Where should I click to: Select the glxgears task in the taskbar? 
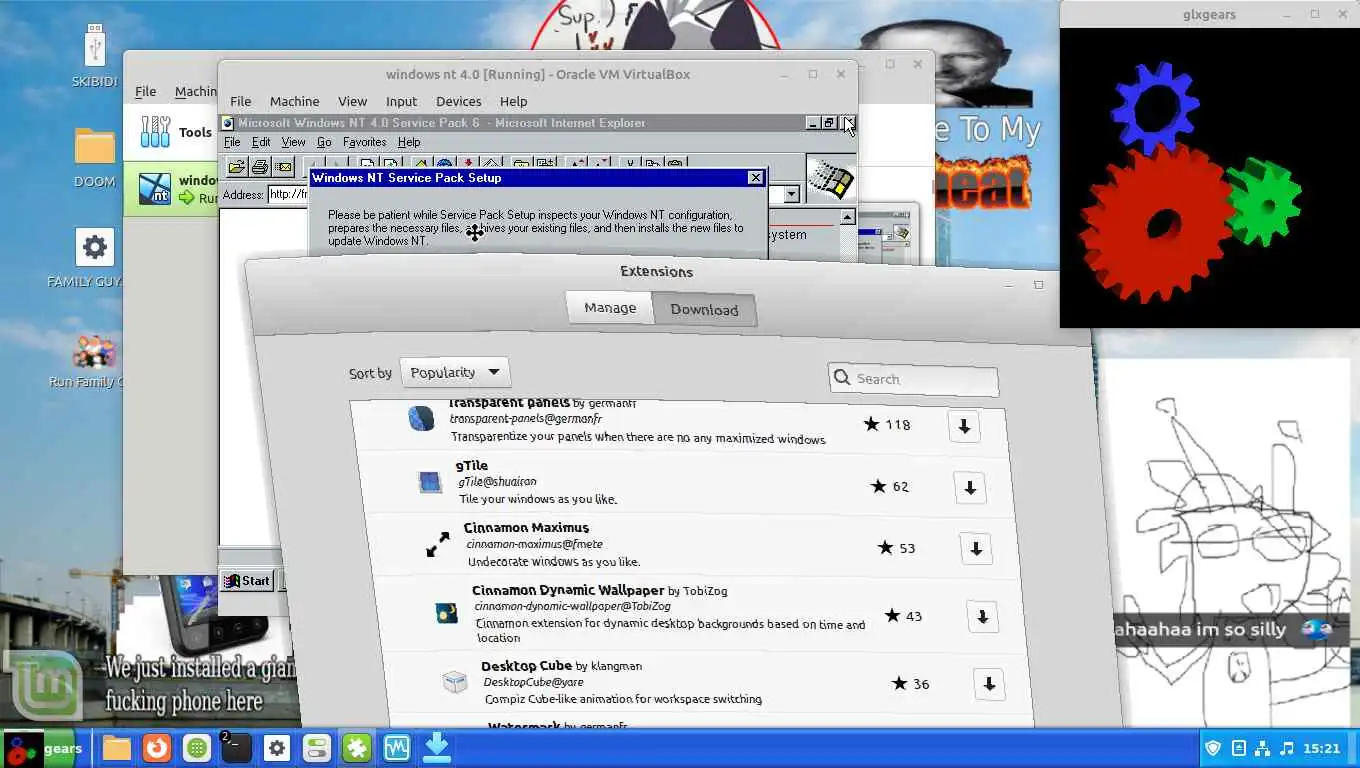tap(45, 748)
